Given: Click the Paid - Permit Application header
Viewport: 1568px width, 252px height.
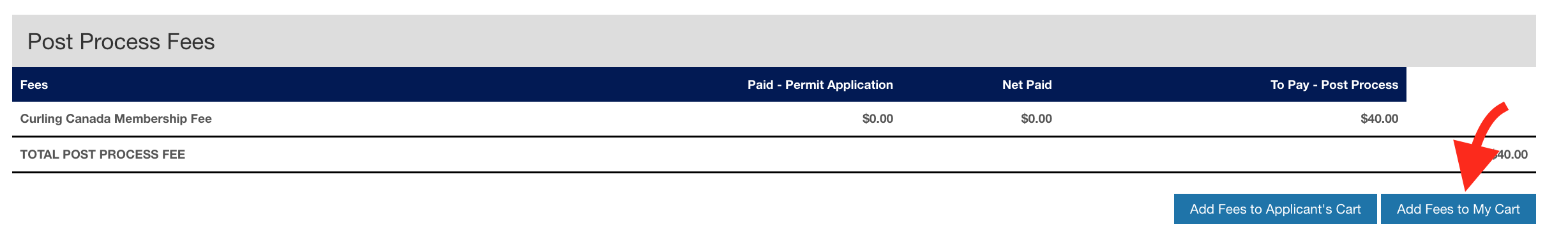Looking at the screenshot, I should pyautogui.click(x=820, y=85).
